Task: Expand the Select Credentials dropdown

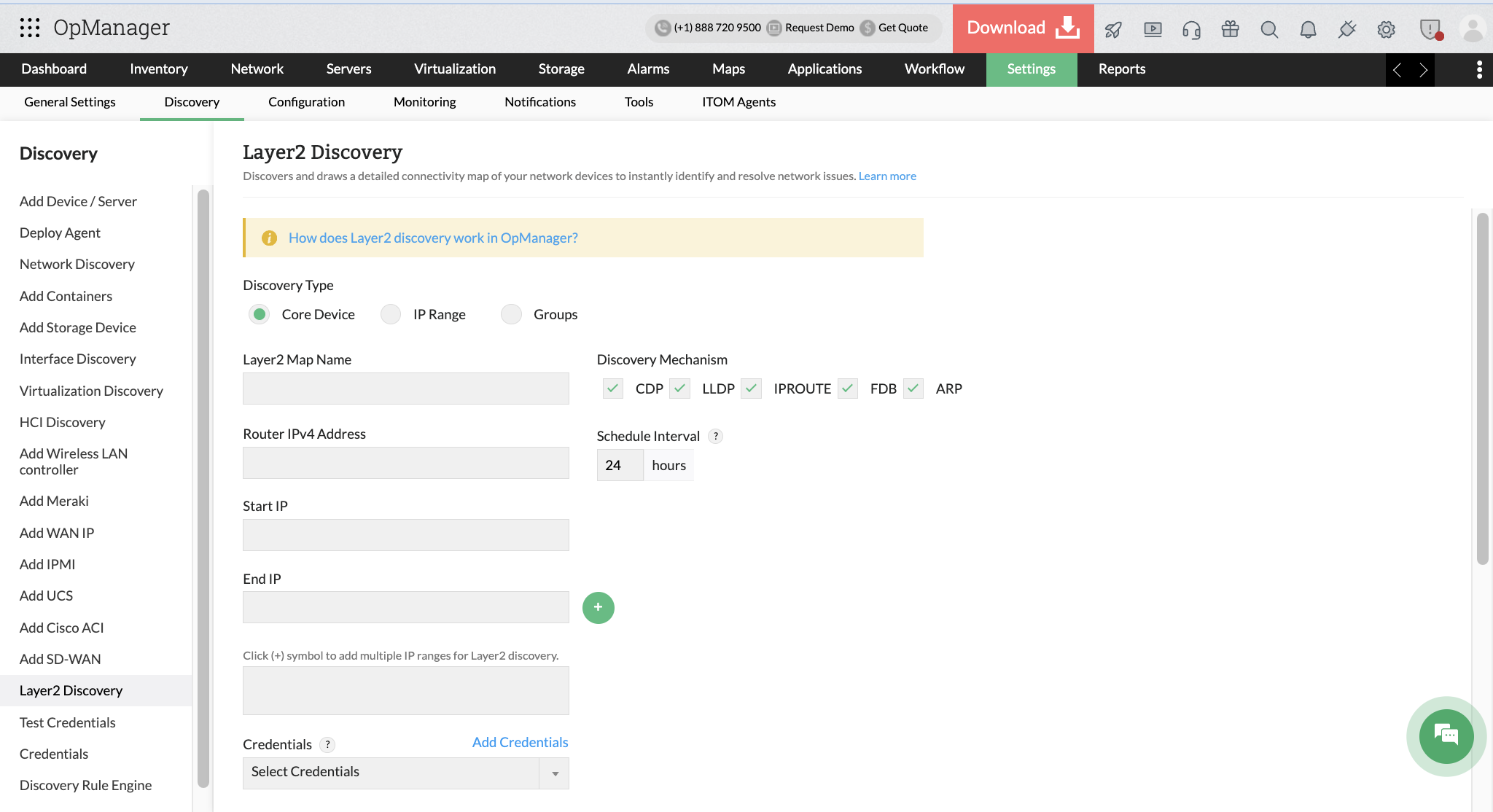Action: [x=555, y=773]
